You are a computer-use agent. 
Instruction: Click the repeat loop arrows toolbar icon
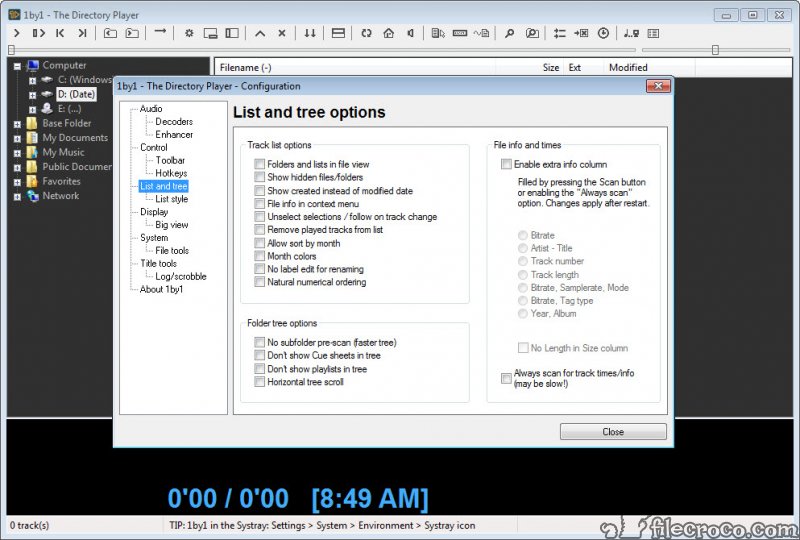(366, 33)
